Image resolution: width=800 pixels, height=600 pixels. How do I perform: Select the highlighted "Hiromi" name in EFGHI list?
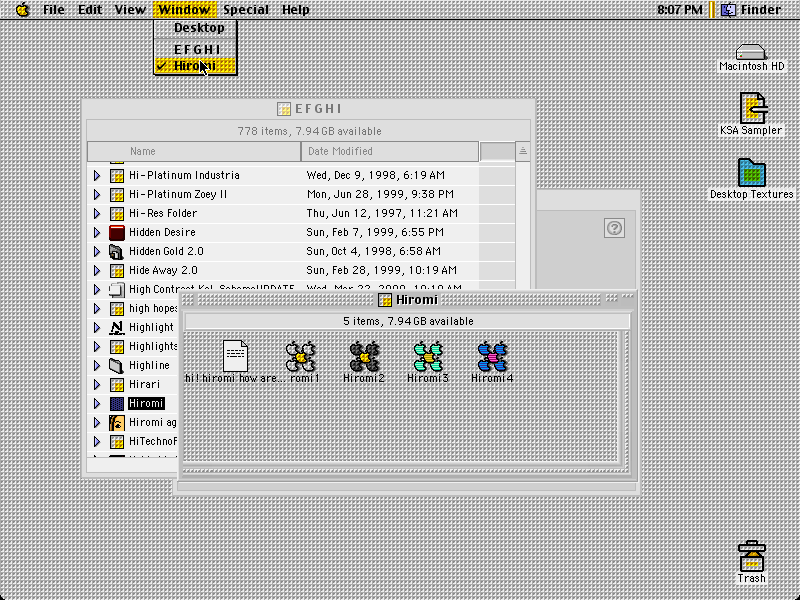click(146, 404)
